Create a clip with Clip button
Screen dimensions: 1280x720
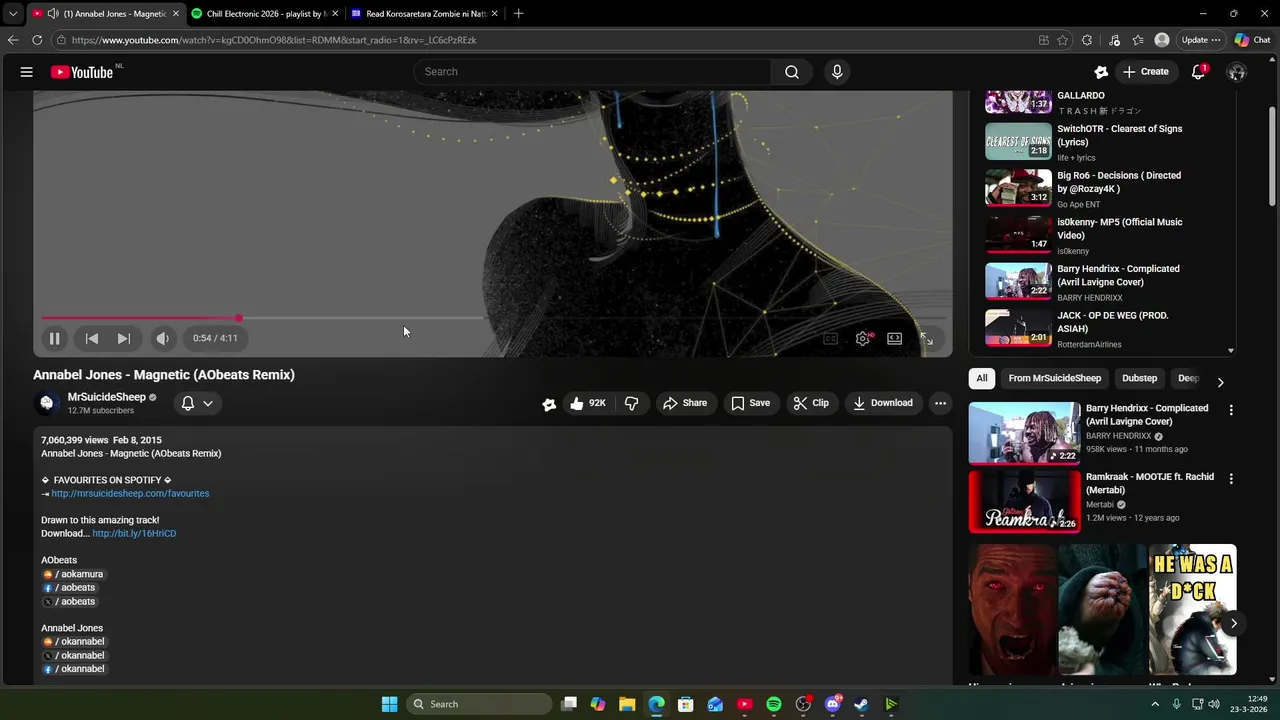coord(811,403)
